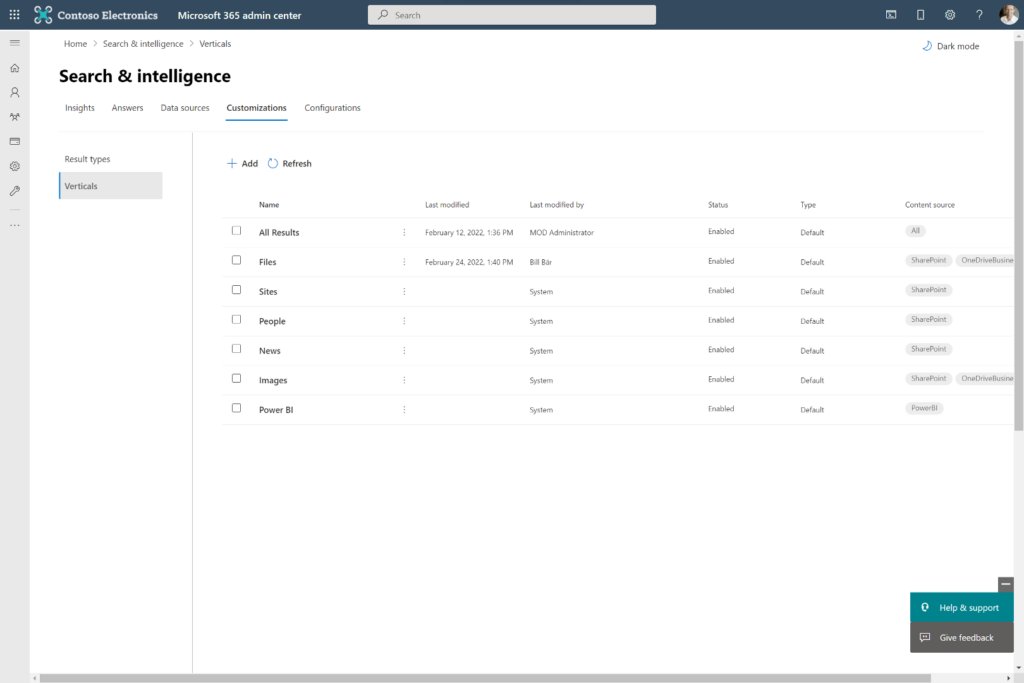This screenshot has width=1024, height=683.
Task: Click the vertical scrollbar on right
Action: point(1018,235)
